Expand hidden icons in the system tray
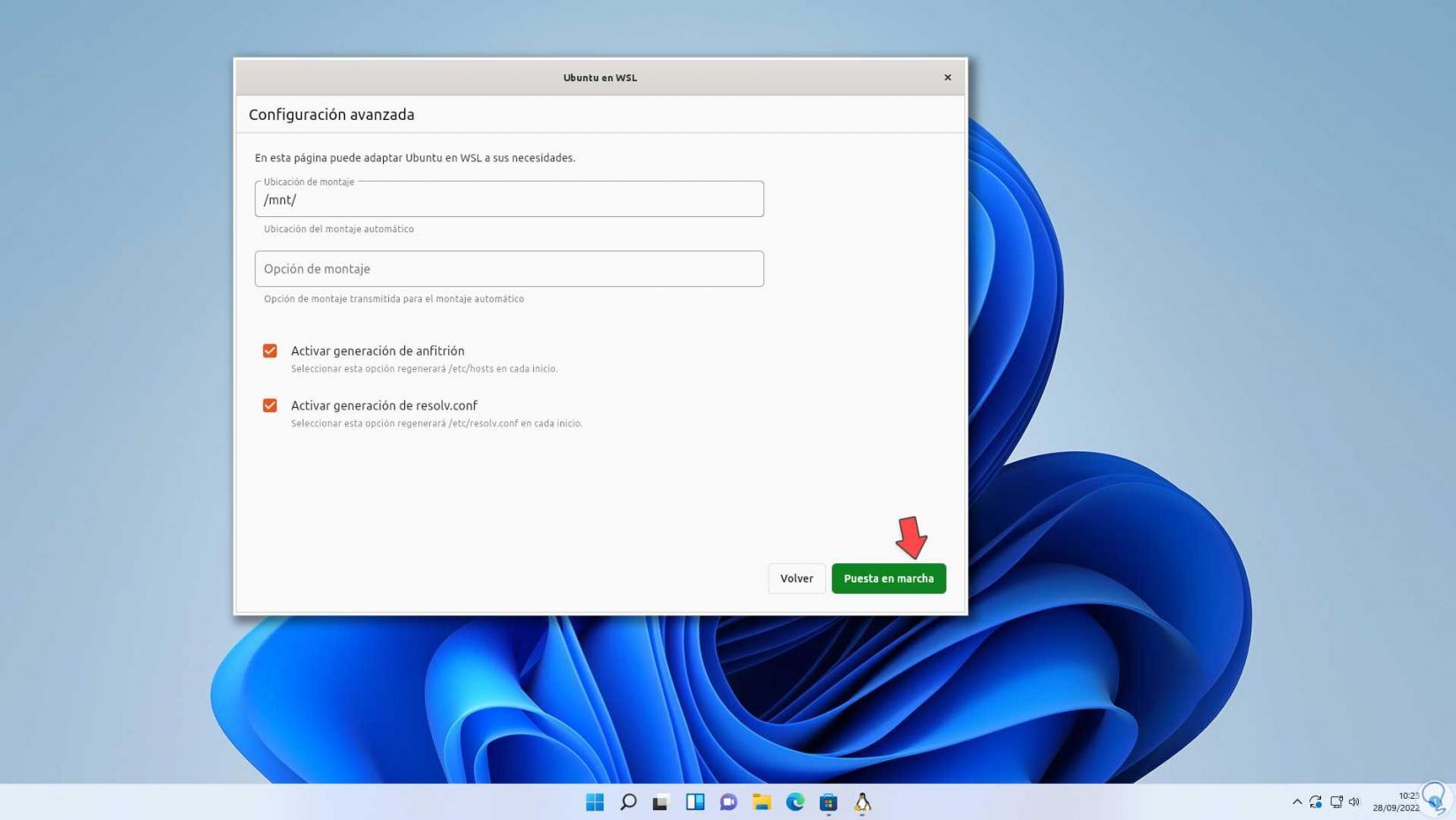 [x=1296, y=801]
